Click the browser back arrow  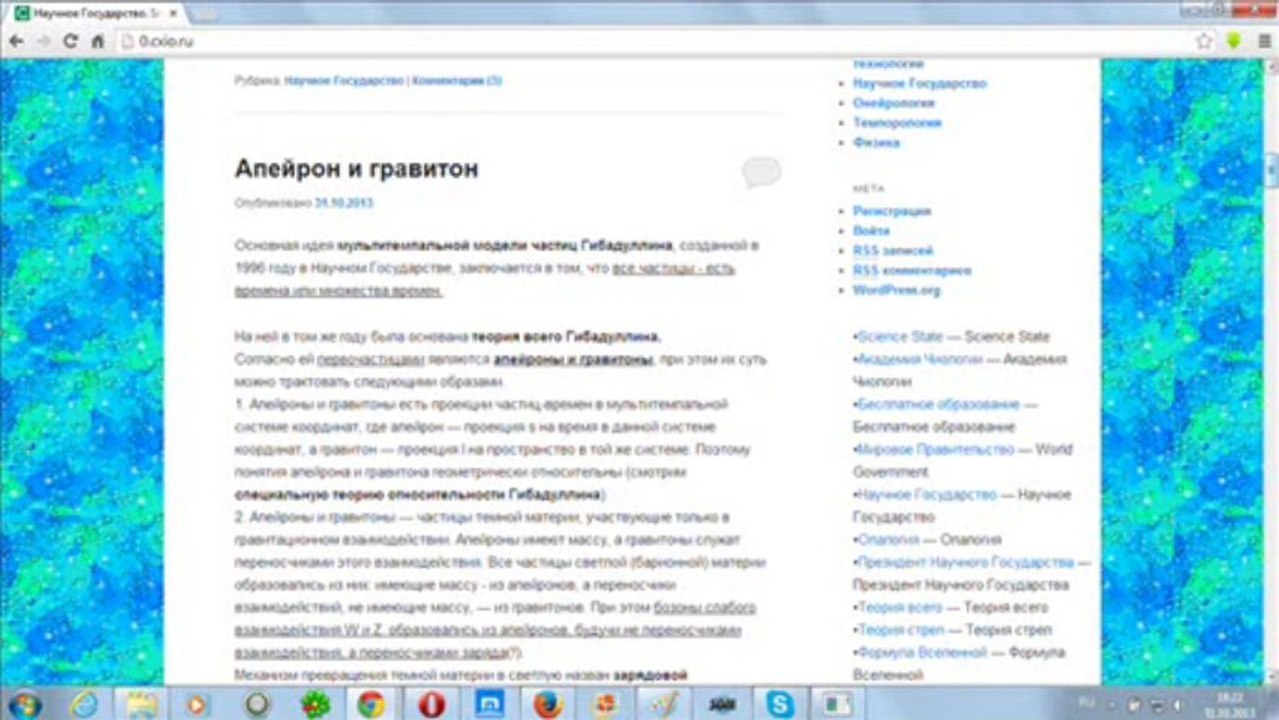click(x=17, y=41)
